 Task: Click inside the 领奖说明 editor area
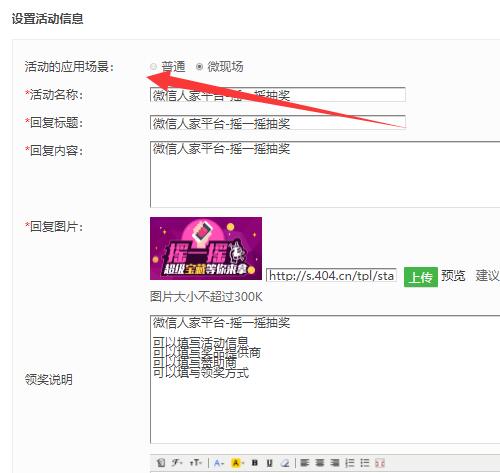click(325, 379)
